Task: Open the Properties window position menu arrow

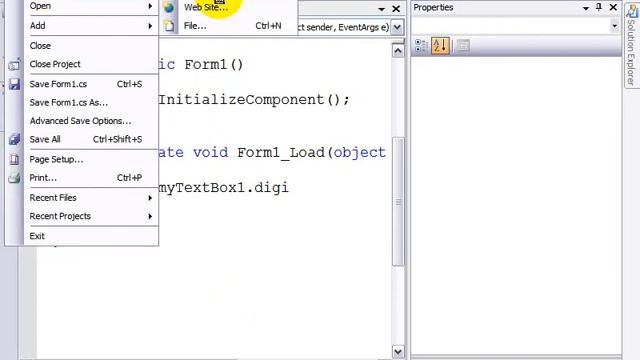Action: (586, 8)
